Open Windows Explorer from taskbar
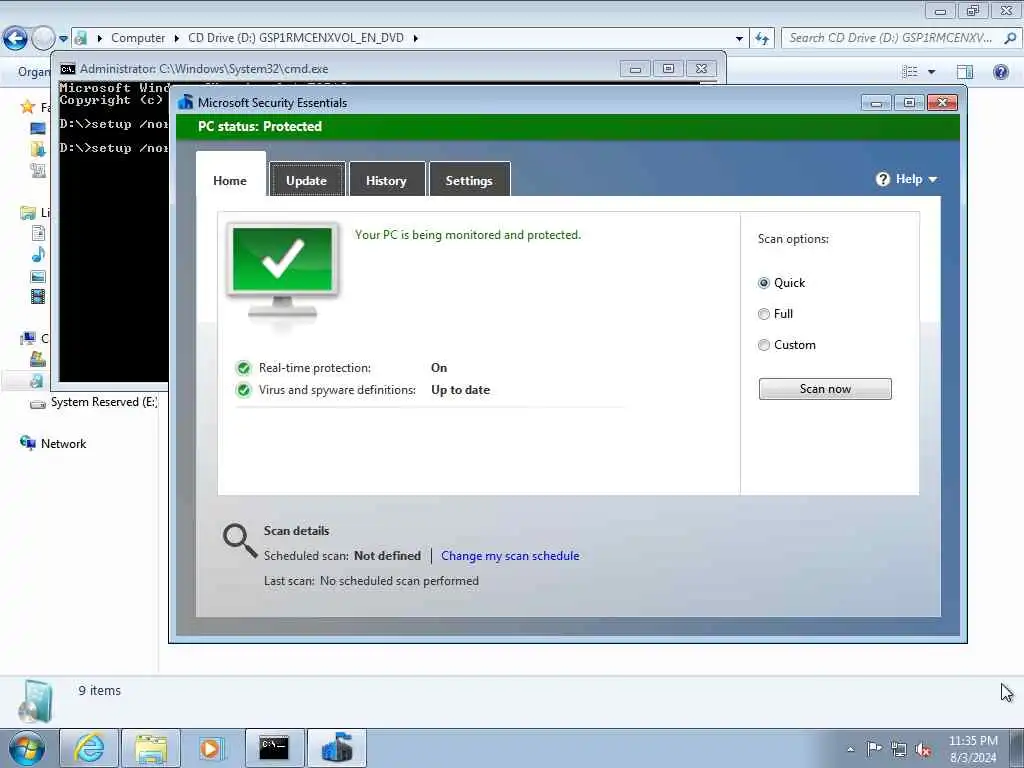This screenshot has width=1024, height=768. pos(151,748)
